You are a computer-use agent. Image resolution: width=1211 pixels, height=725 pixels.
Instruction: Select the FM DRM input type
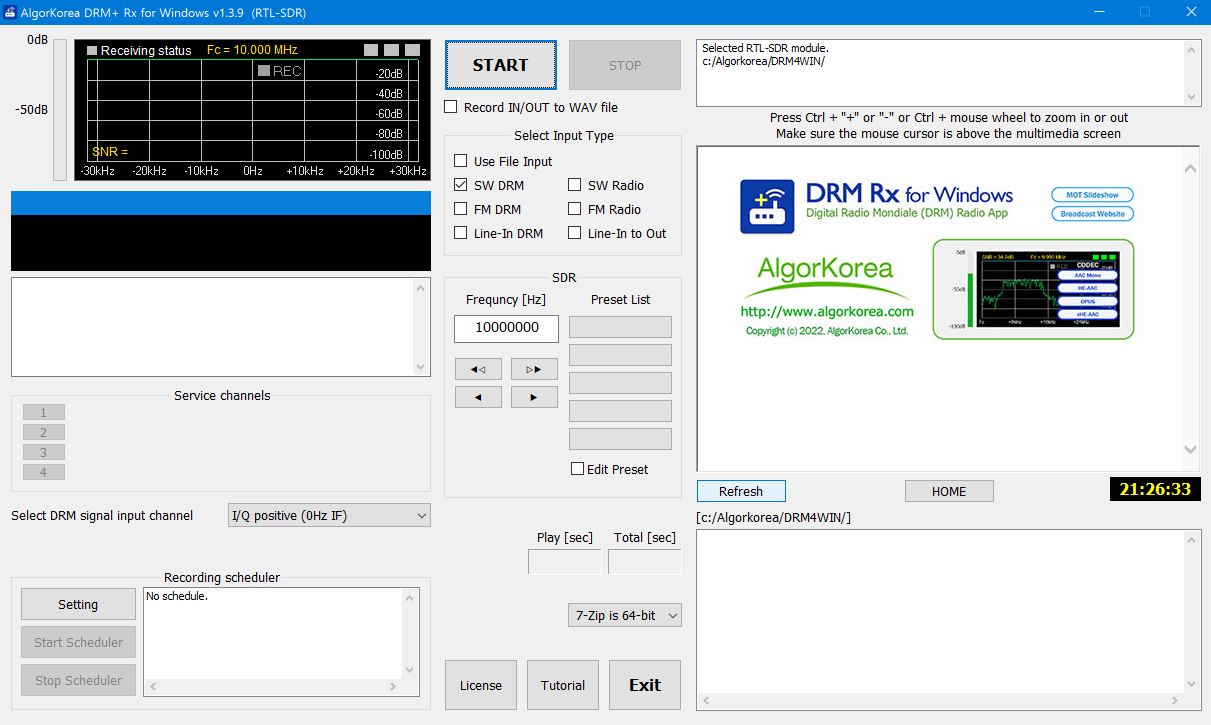click(461, 209)
